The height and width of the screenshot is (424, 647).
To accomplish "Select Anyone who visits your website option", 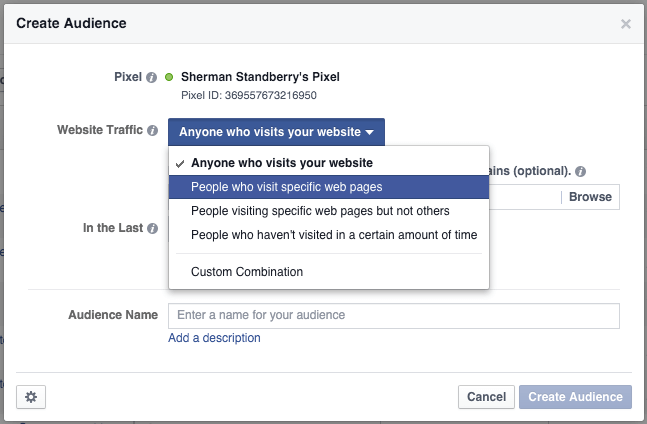I will pyautogui.click(x=282, y=163).
